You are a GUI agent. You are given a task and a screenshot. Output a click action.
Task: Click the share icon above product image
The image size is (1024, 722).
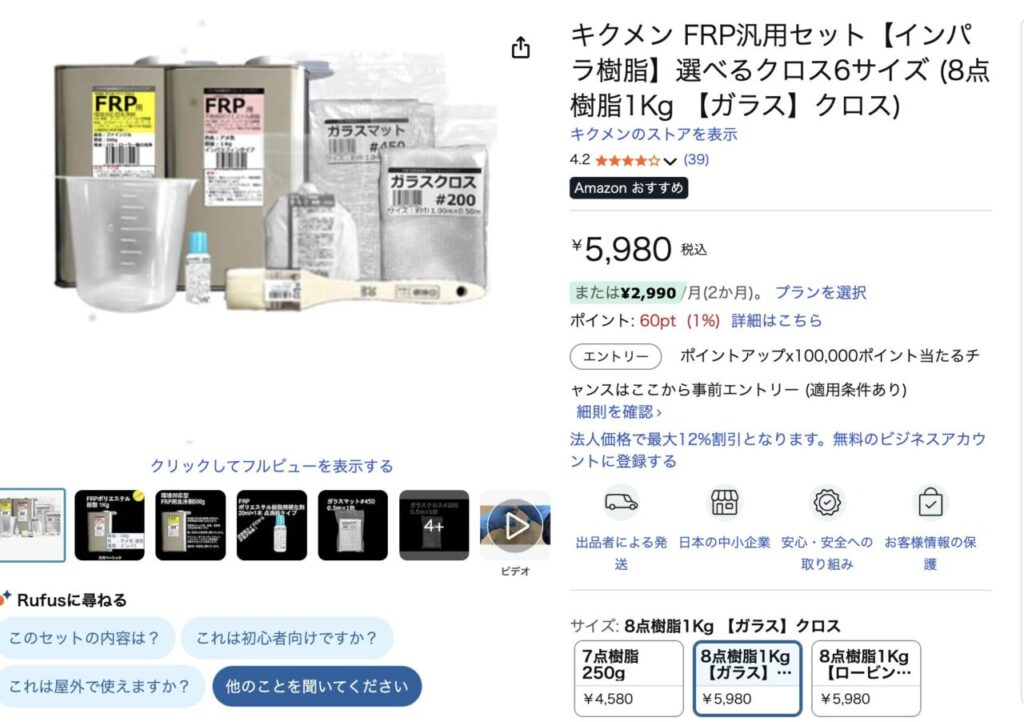click(x=520, y=48)
